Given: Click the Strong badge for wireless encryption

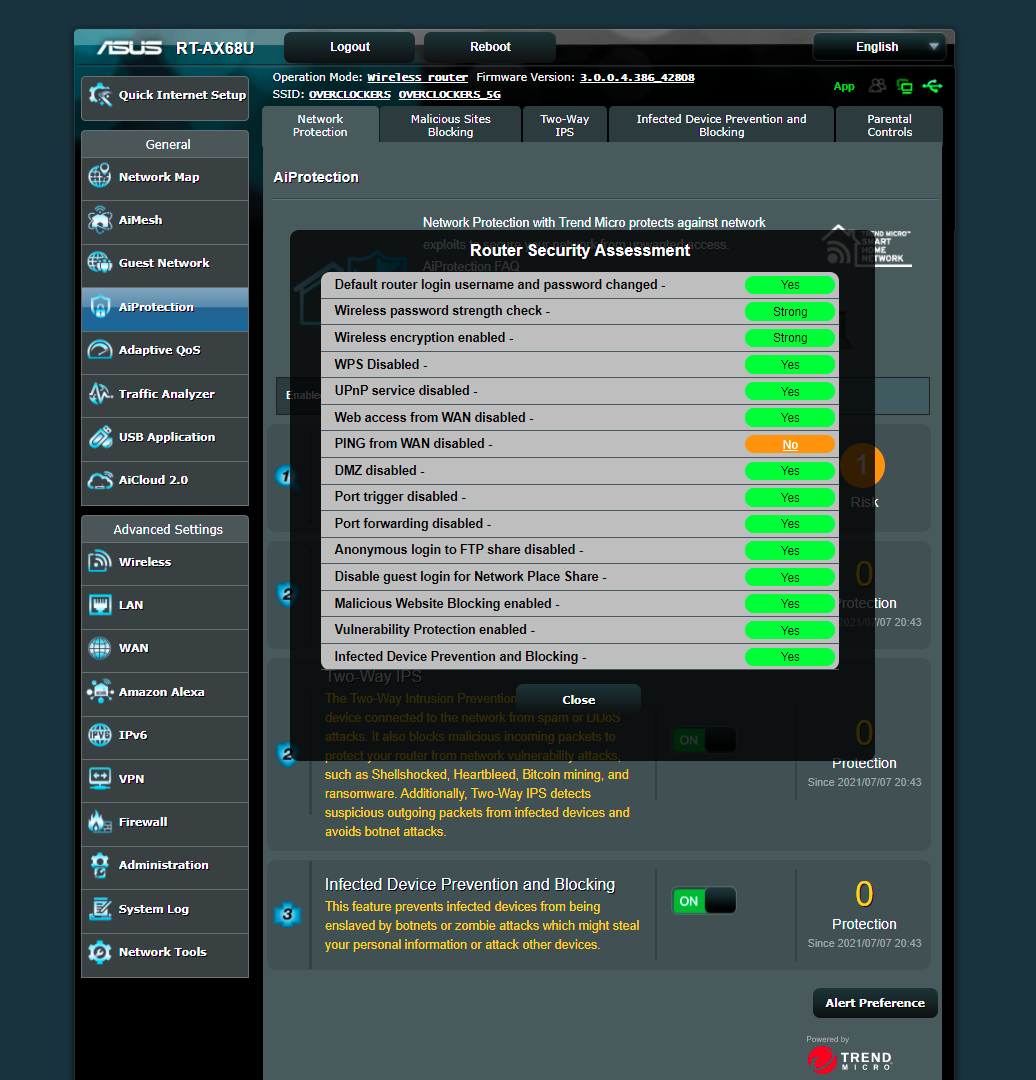Looking at the screenshot, I should coord(790,338).
